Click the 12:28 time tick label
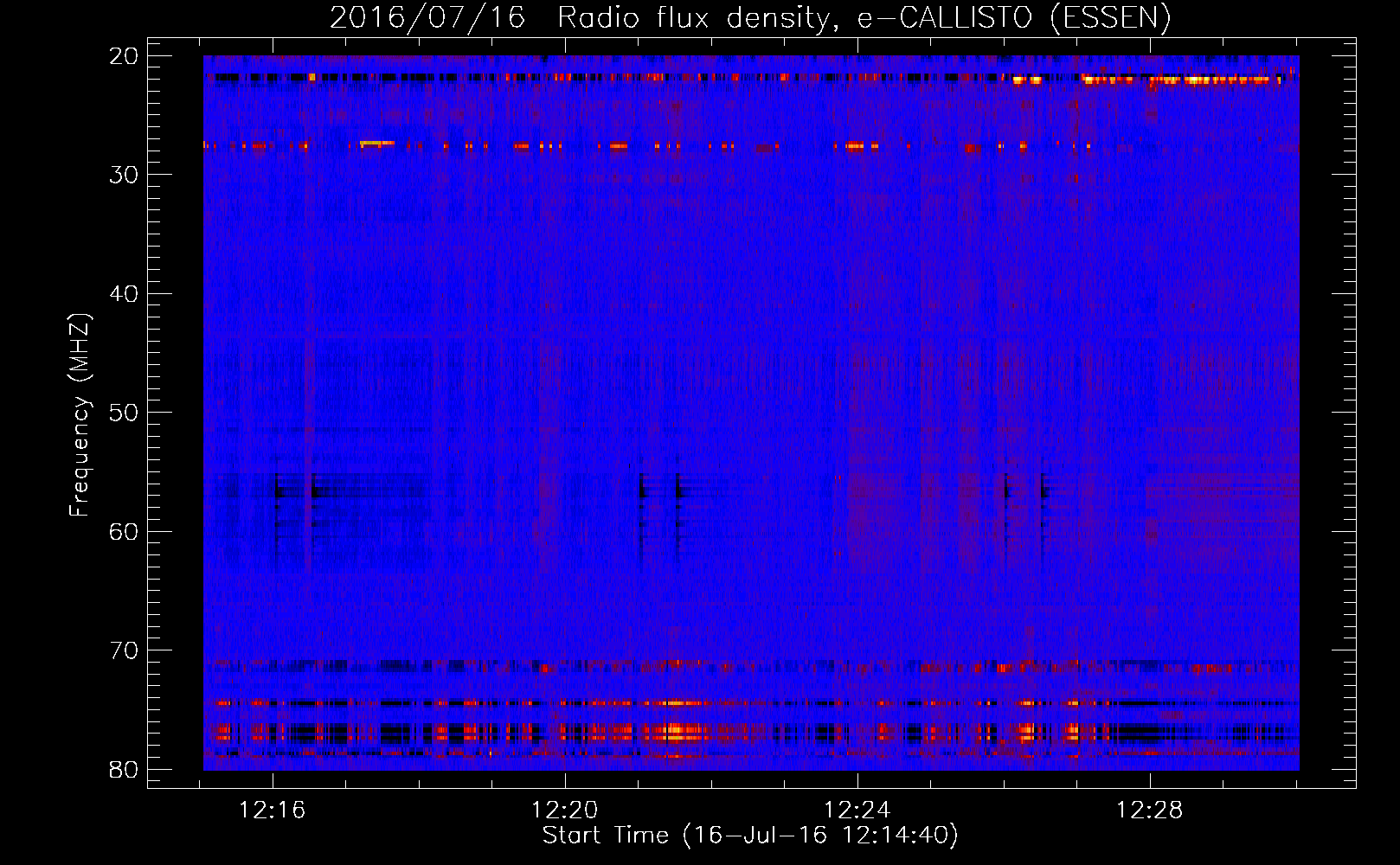 pyautogui.click(x=1150, y=811)
